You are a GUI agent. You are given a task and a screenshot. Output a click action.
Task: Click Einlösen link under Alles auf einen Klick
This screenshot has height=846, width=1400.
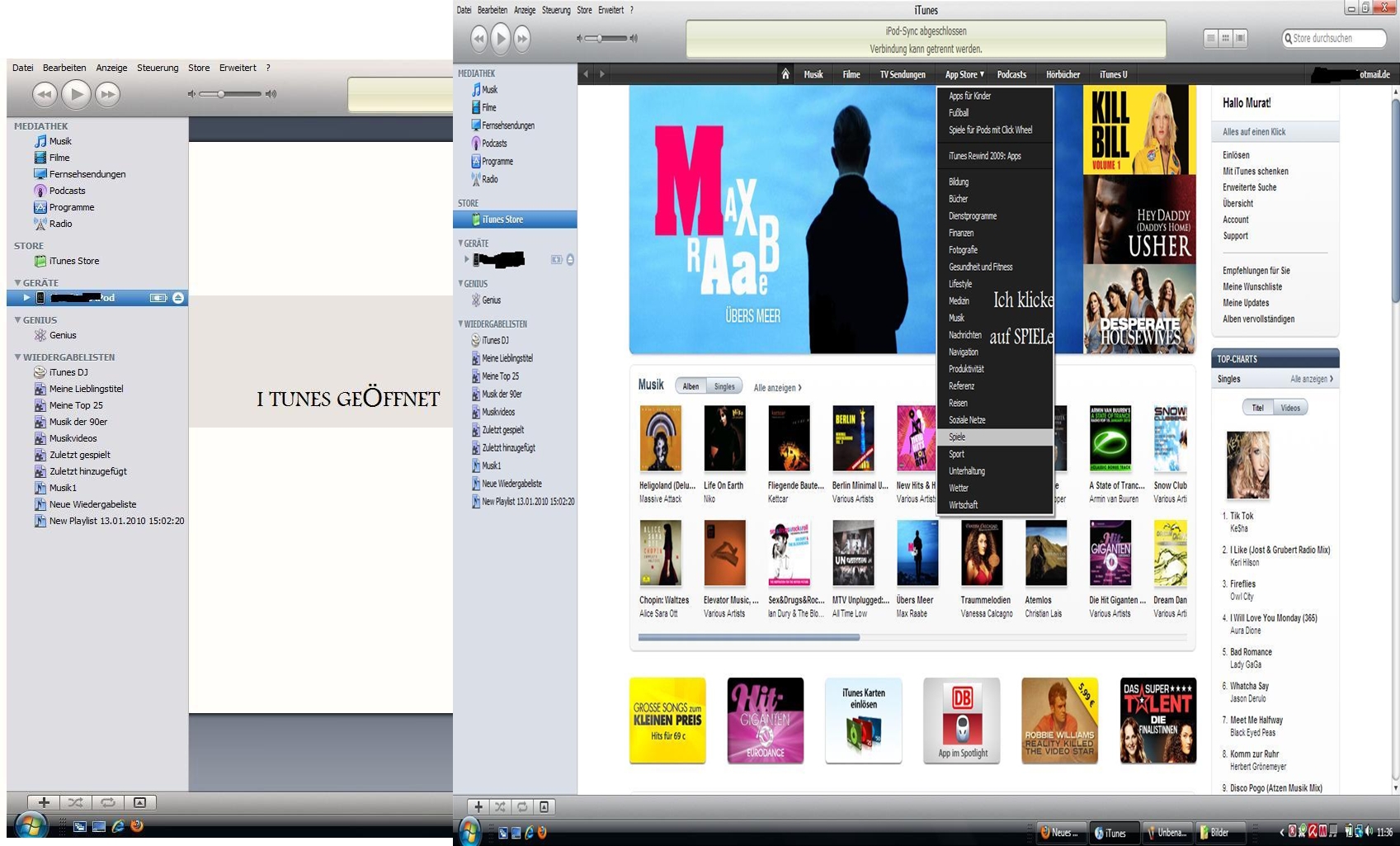click(x=1236, y=155)
